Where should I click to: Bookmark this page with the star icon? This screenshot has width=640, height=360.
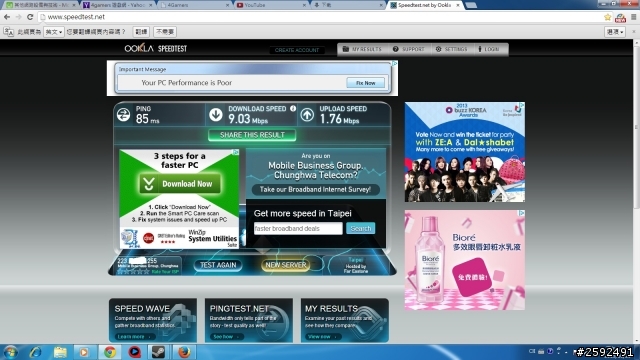click(608, 17)
